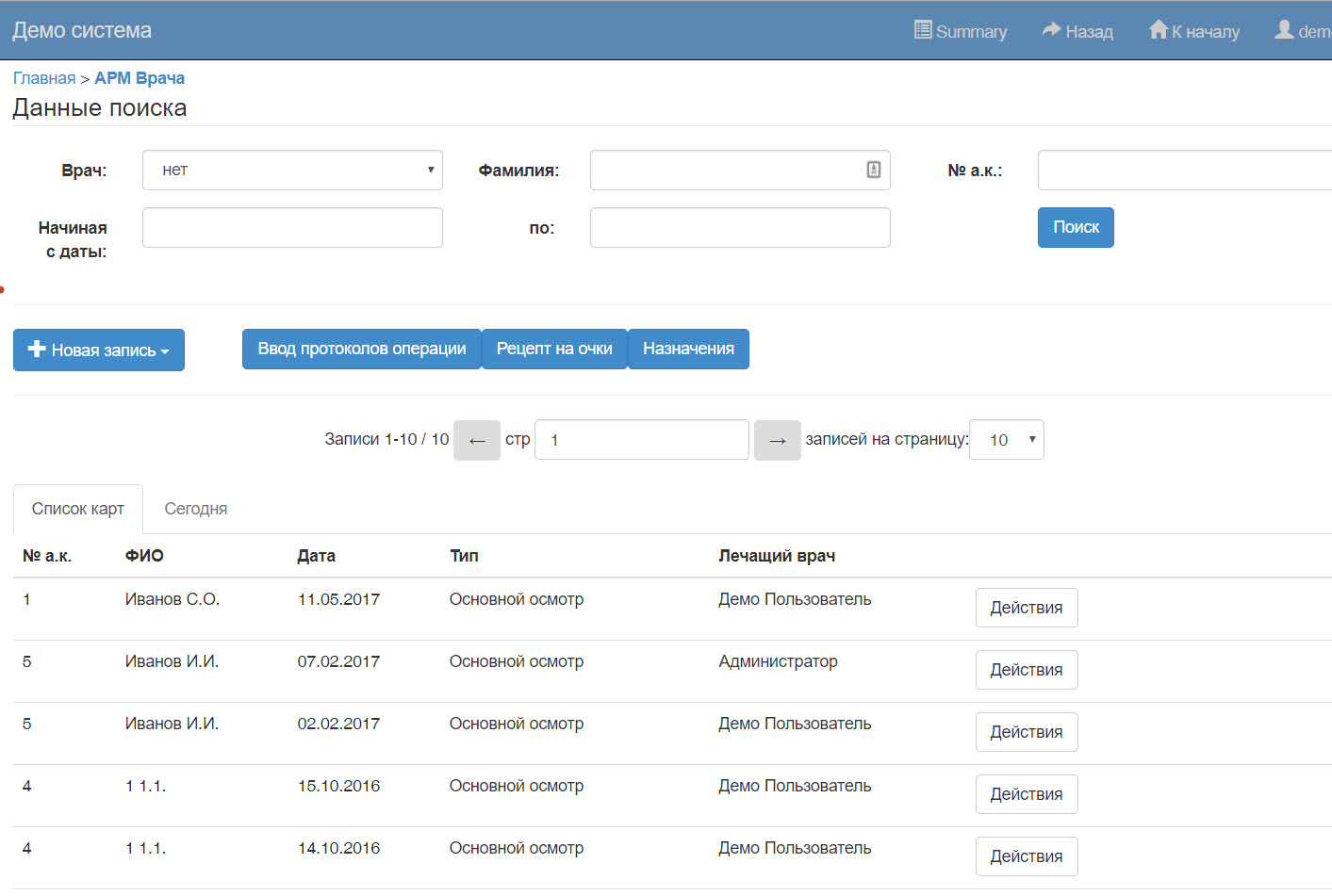1332x896 pixels.
Task: Click the Summary list icon
Action: [923, 30]
